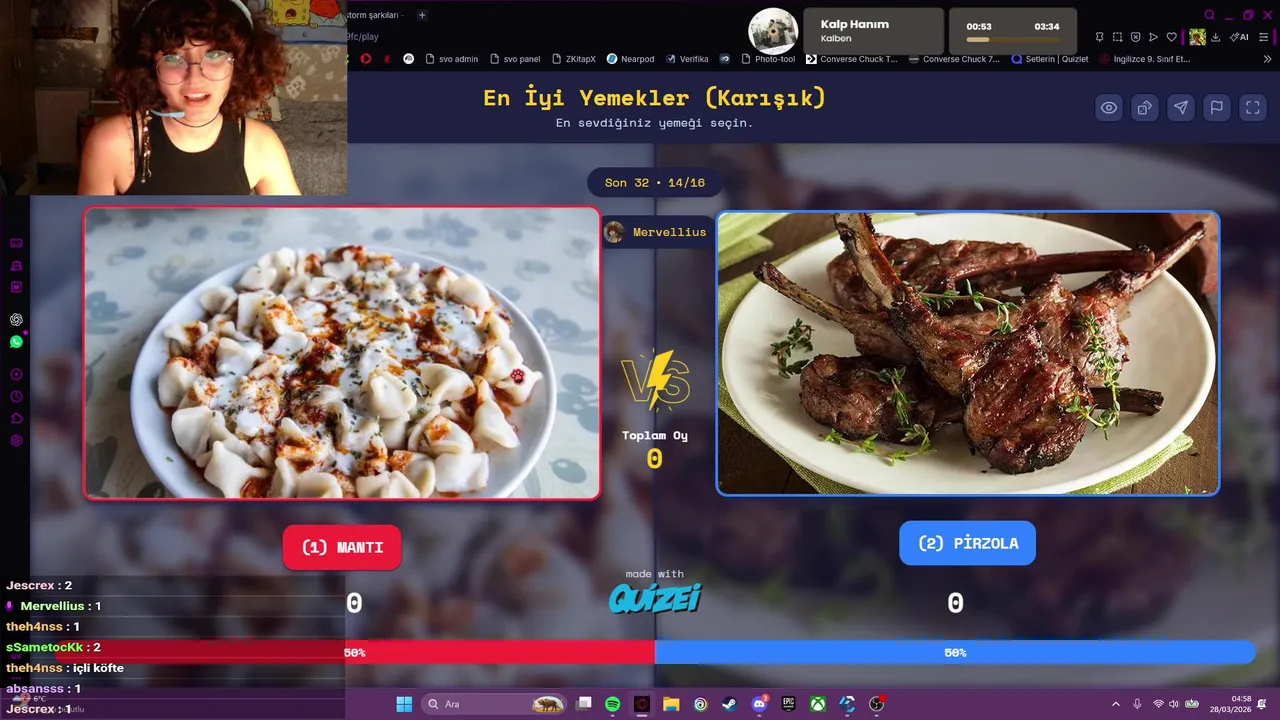Click the Son 32 • 14/16 round indicator
This screenshot has width=1280, height=720.
[655, 183]
